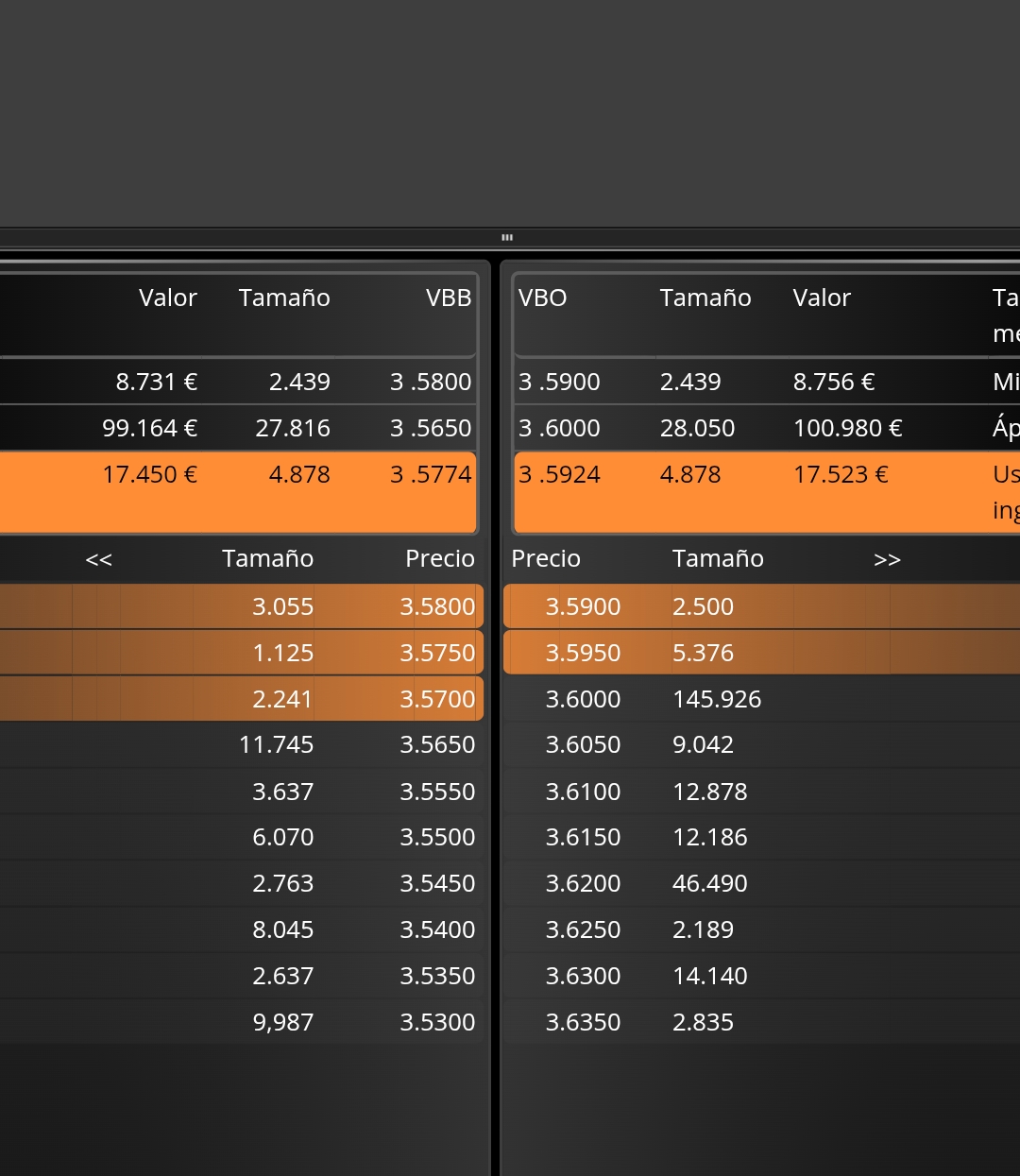The width and height of the screenshot is (1020, 1176).
Task: Select orange VBO summary row 3.5924
Action: click(x=767, y=492)
